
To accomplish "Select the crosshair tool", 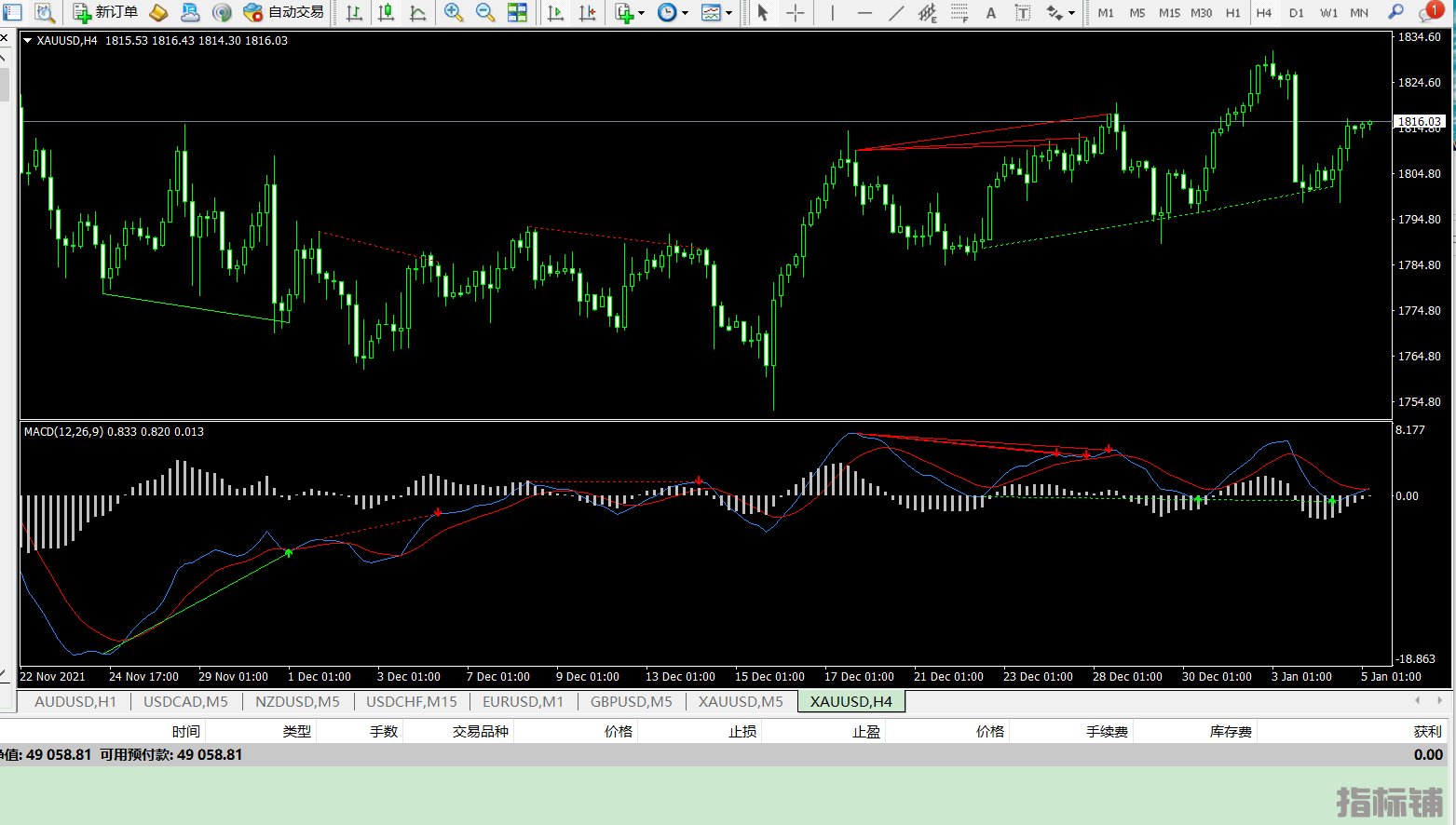I will (x=795, y=12).
